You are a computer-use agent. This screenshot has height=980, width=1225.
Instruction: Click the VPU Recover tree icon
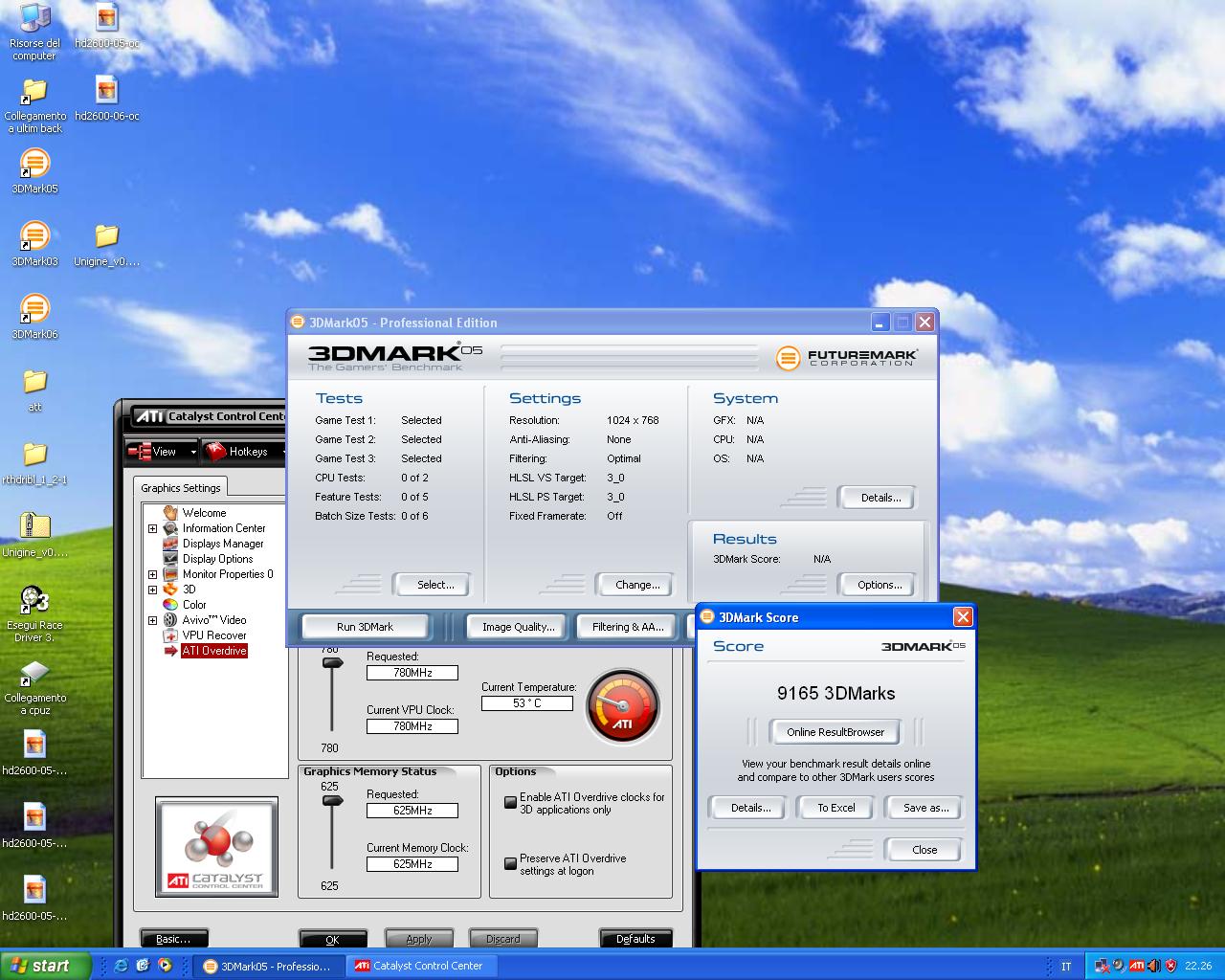pyautogui.click(x=170, y=635)
